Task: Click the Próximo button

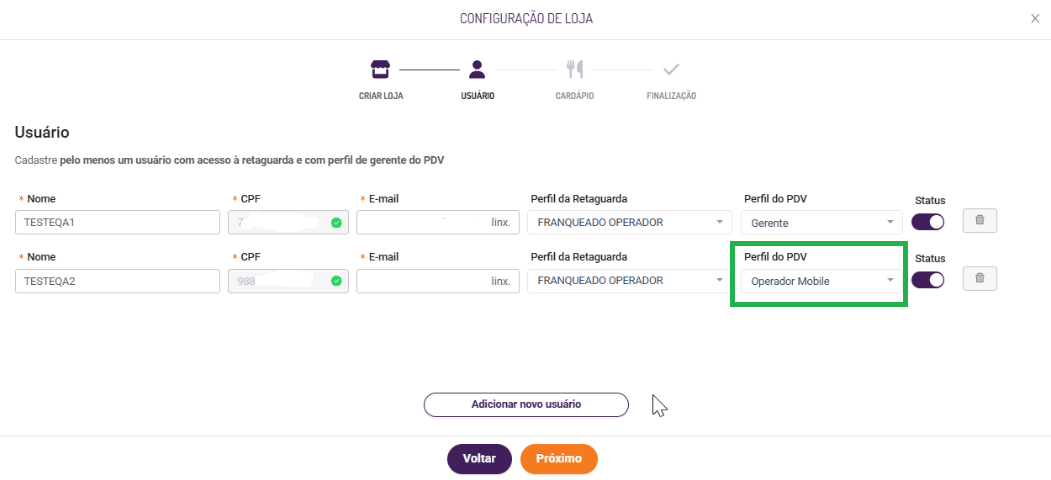Action: coord(558,458)
